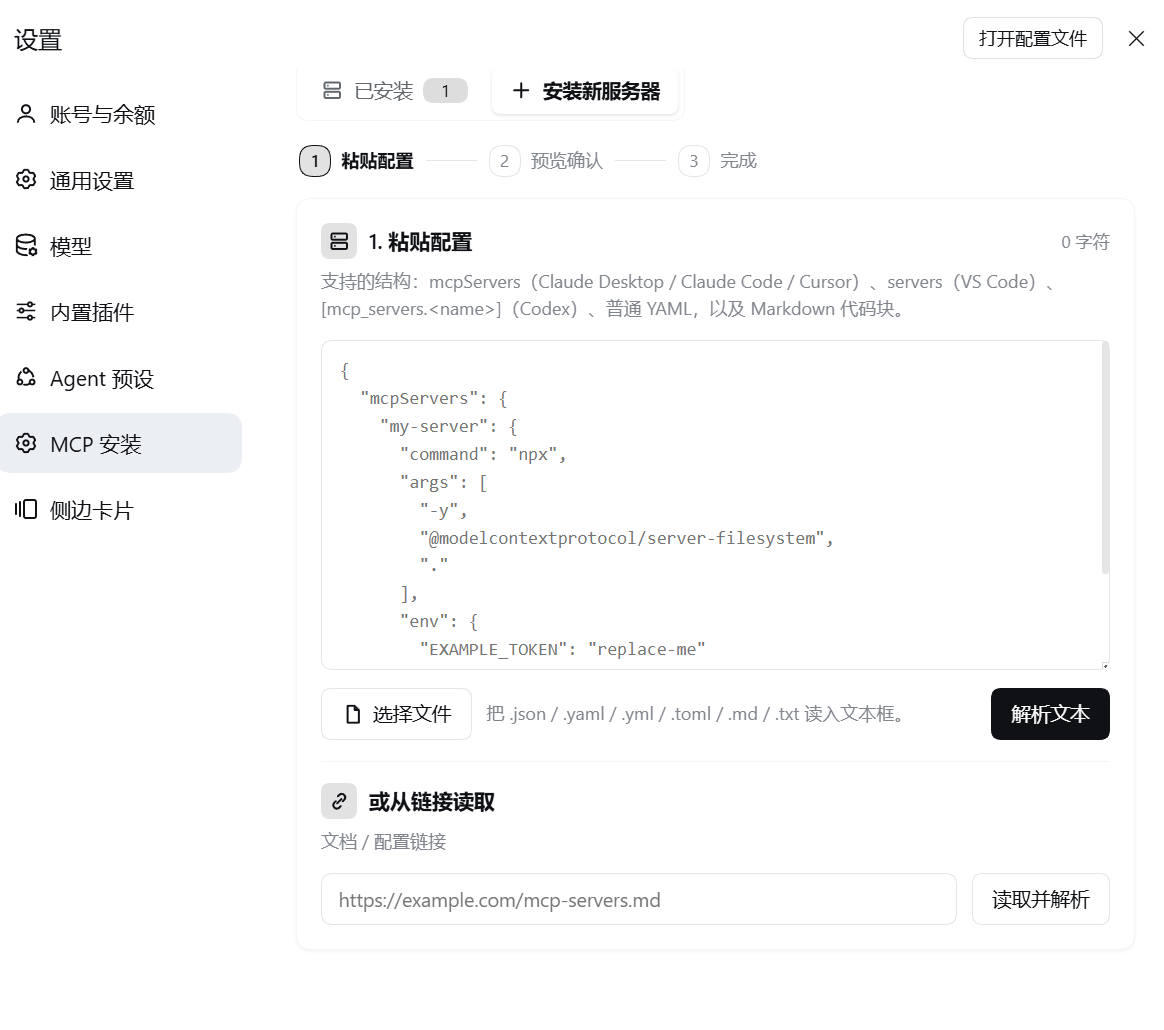
Task: Open the 账号与余额 settings section
Action: click(120, 114)
